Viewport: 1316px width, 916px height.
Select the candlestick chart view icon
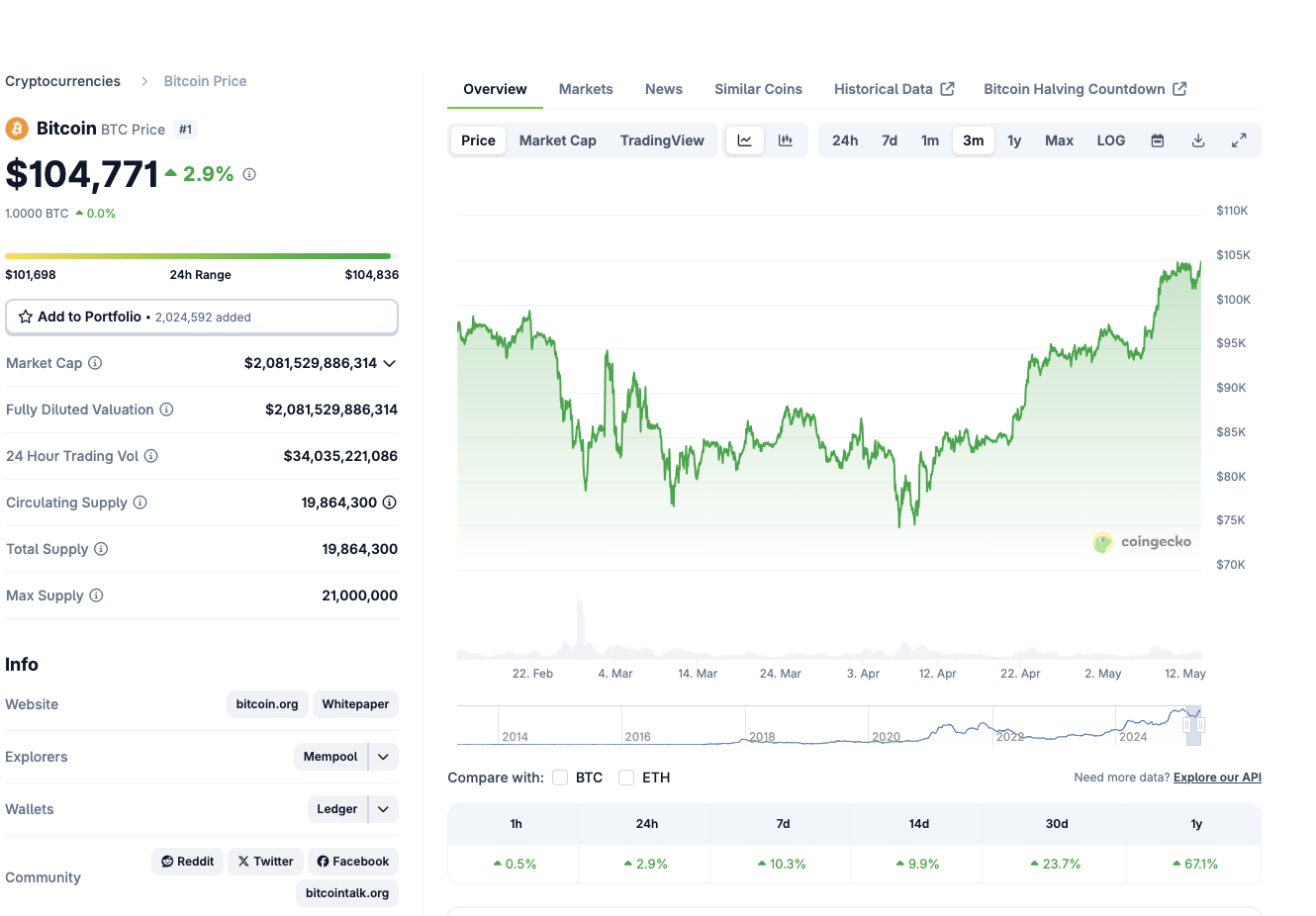[x=786, y=140]
